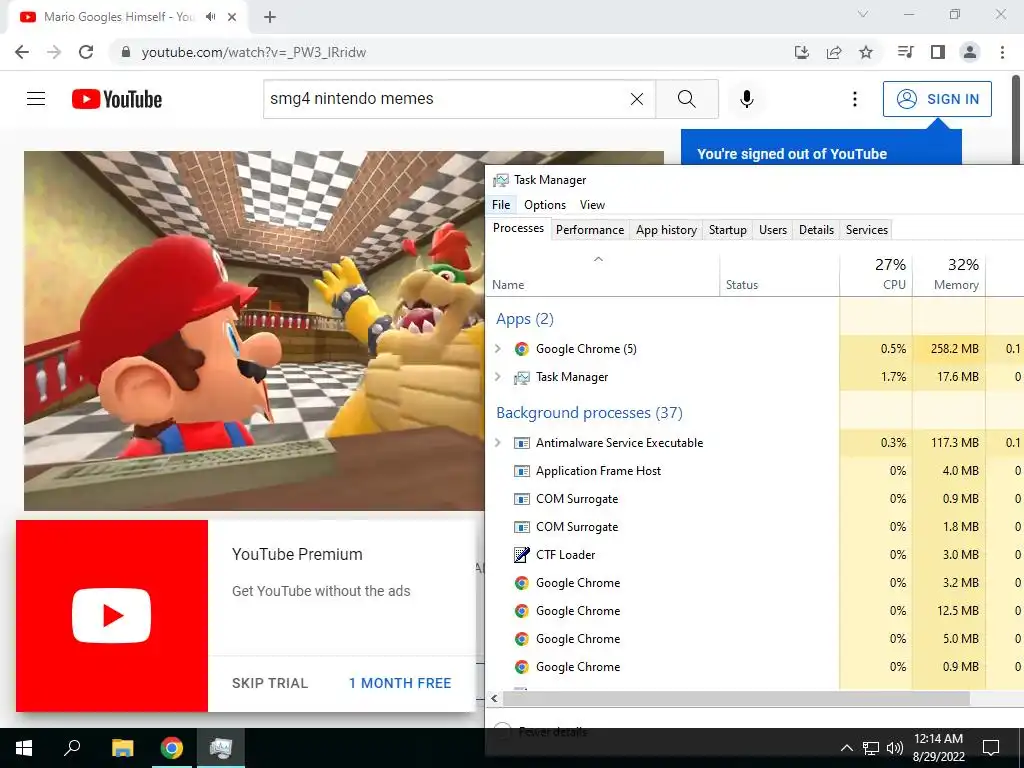Open clock showing 12:14 AM
The image size is (1024, 768).
938,748
